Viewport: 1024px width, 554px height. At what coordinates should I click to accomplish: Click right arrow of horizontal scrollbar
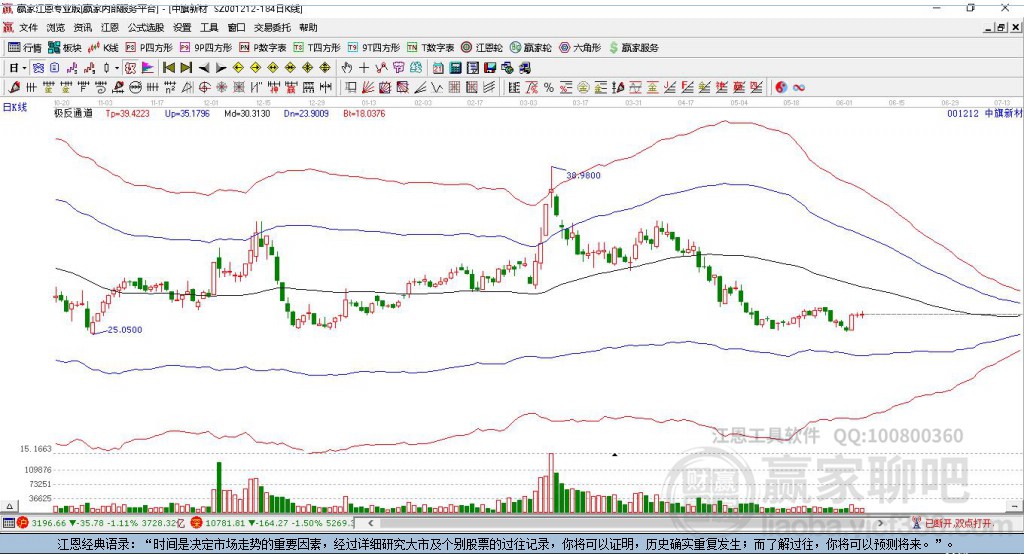coord(880,523)
